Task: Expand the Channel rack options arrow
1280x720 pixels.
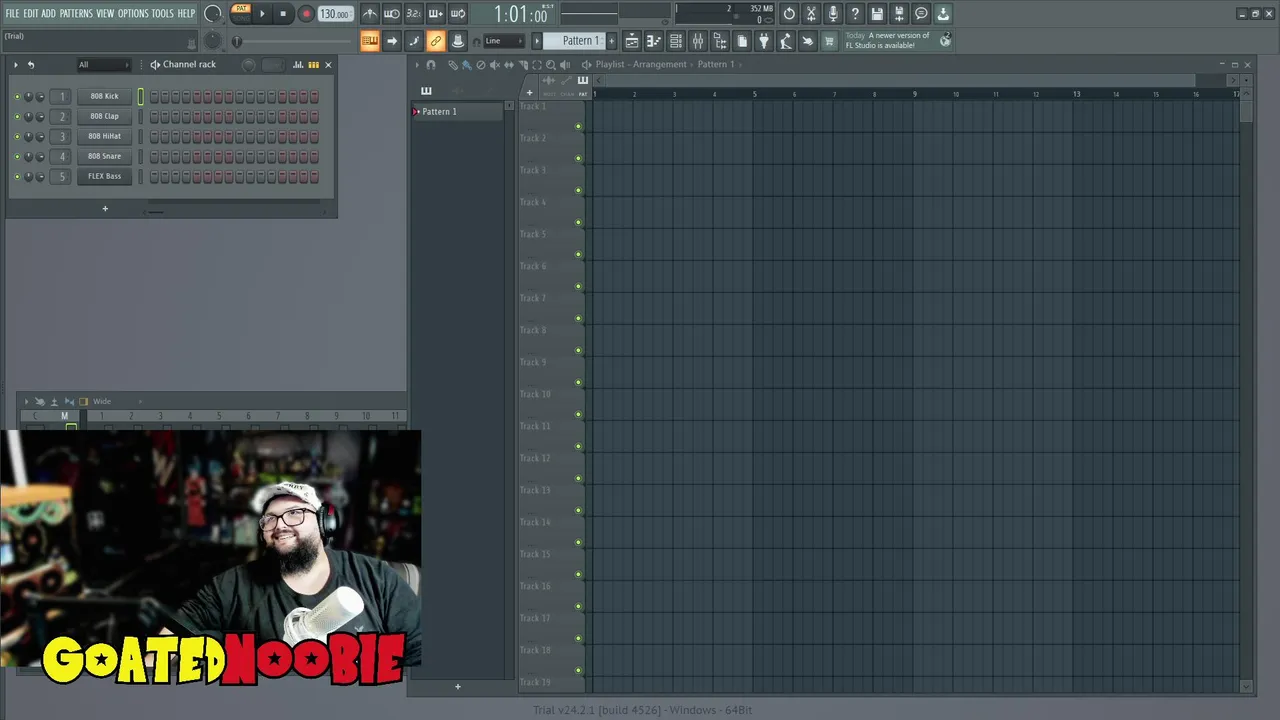Action: (15, 65)
